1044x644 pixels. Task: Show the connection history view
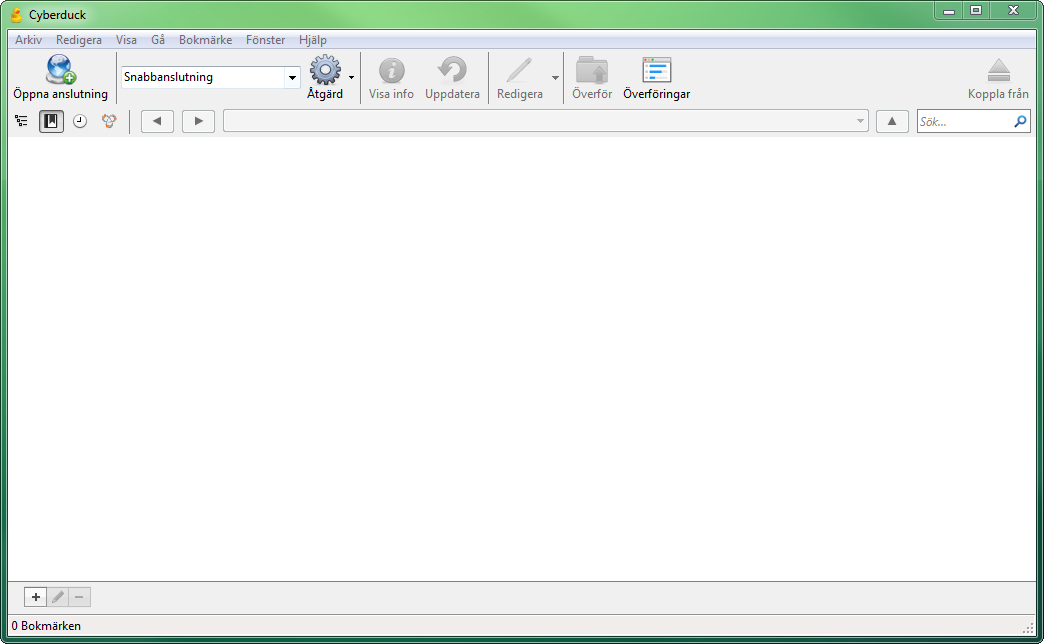click(80, 121)
